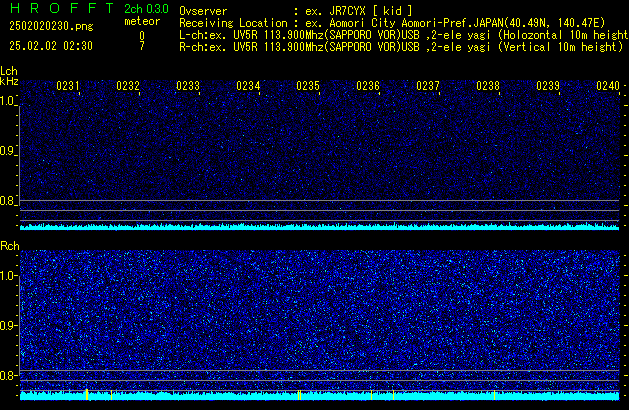This screenshot has width=629, height=410.
Task: Click the 0236 time tick label
Action: pyautogui.click(x=368, y=86)
